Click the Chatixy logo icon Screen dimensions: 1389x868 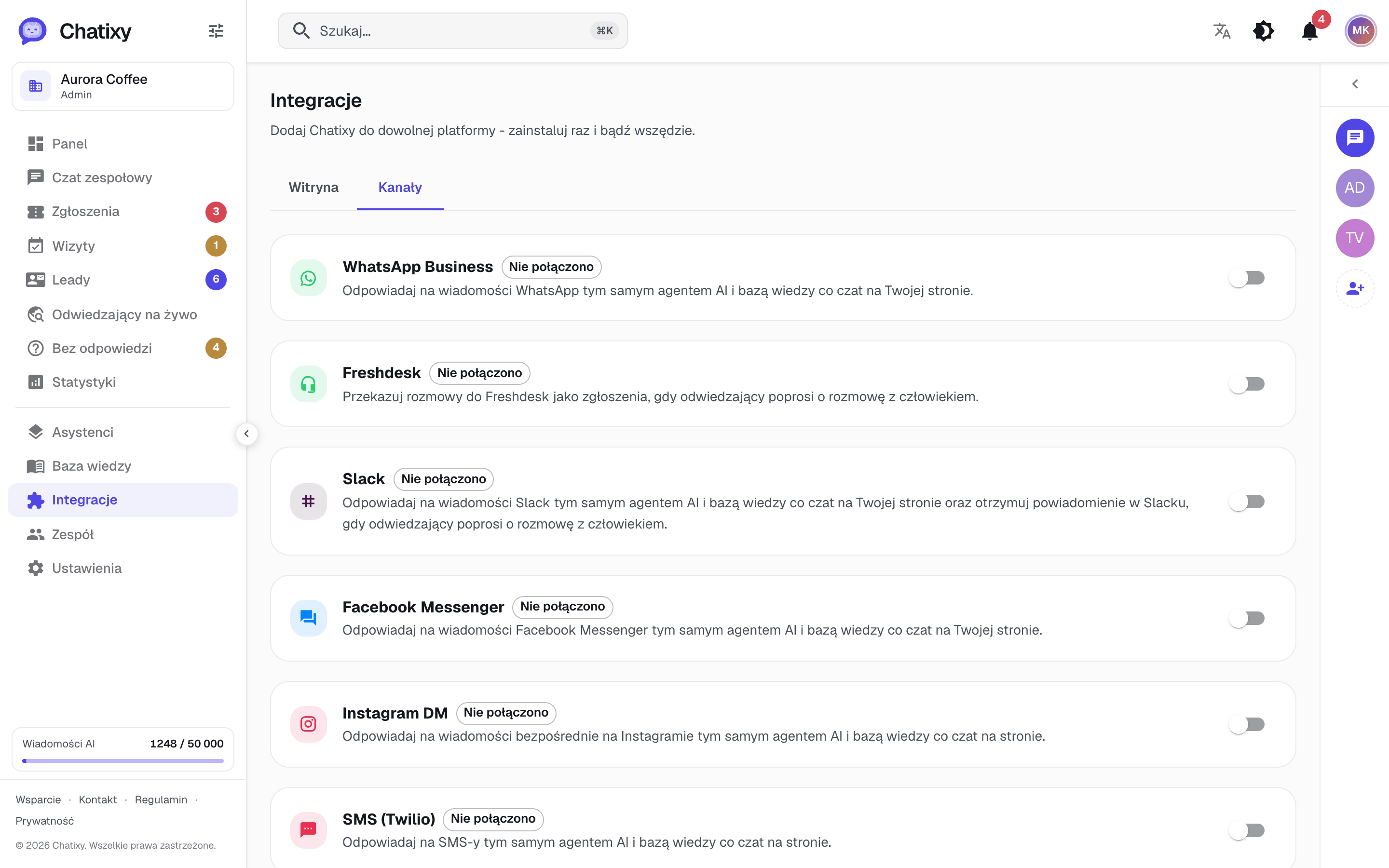pos(33,31)
